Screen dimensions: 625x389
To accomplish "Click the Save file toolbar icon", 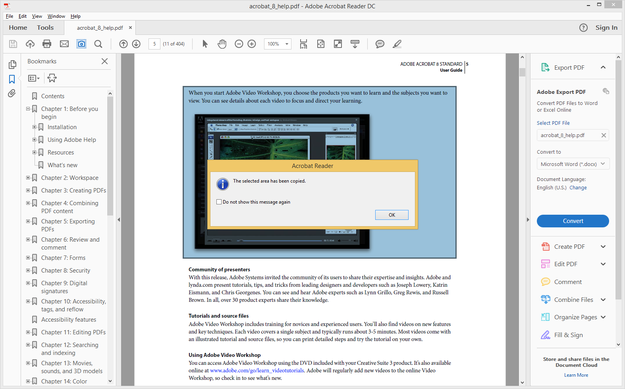I will point(13,44).
